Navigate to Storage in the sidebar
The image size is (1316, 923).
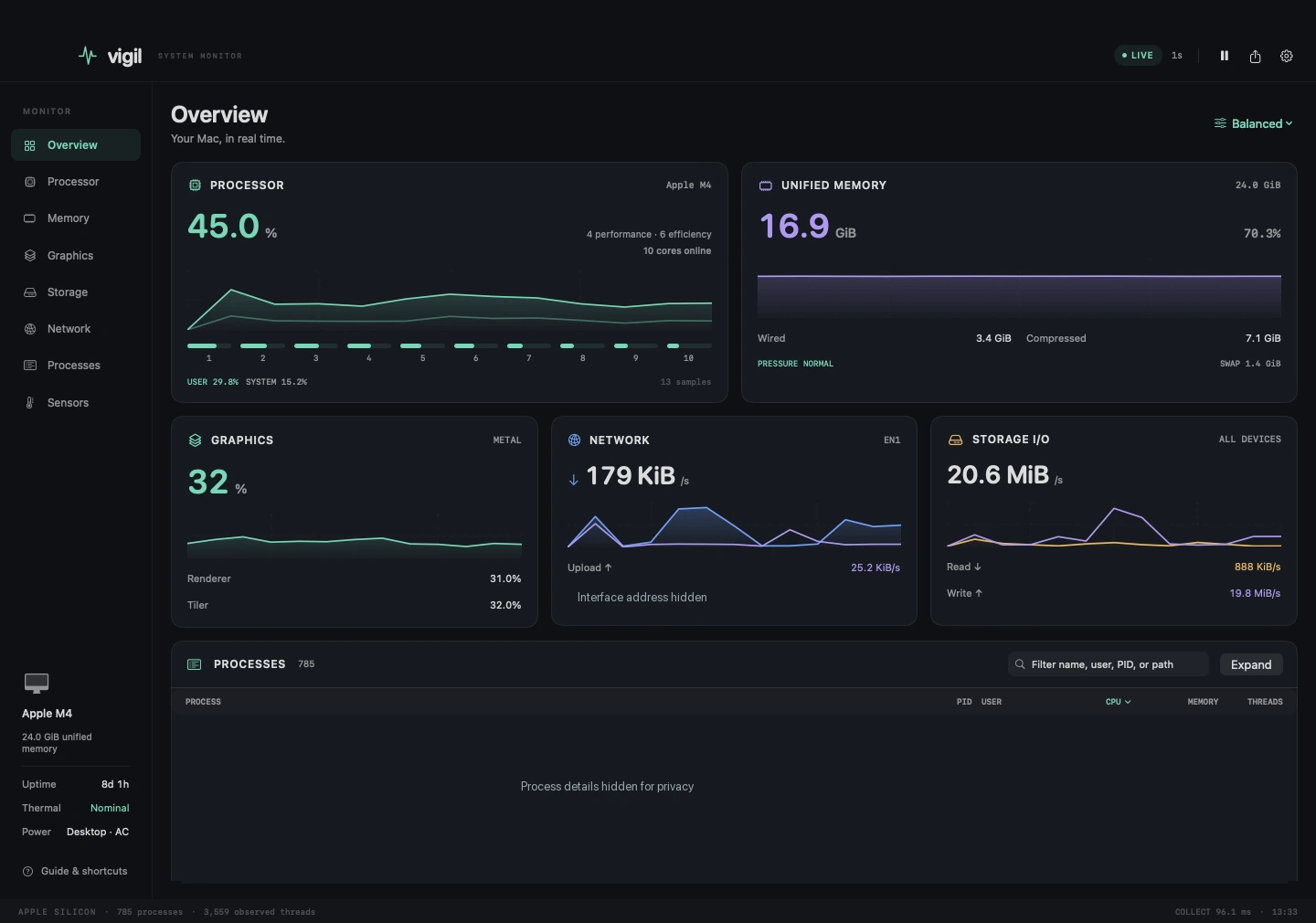coord(76,292)
